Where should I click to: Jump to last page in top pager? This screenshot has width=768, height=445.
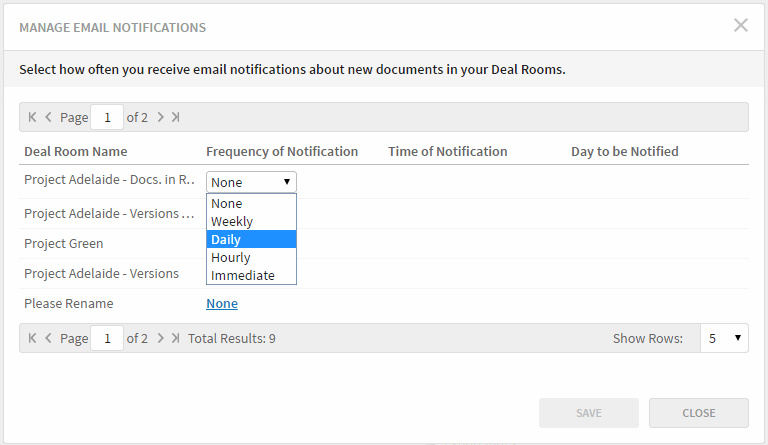click(x=175, y=117)
